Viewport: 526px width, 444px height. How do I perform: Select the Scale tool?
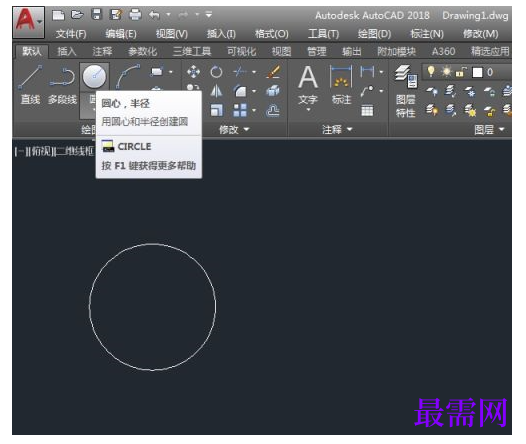(x=216, y=110)
